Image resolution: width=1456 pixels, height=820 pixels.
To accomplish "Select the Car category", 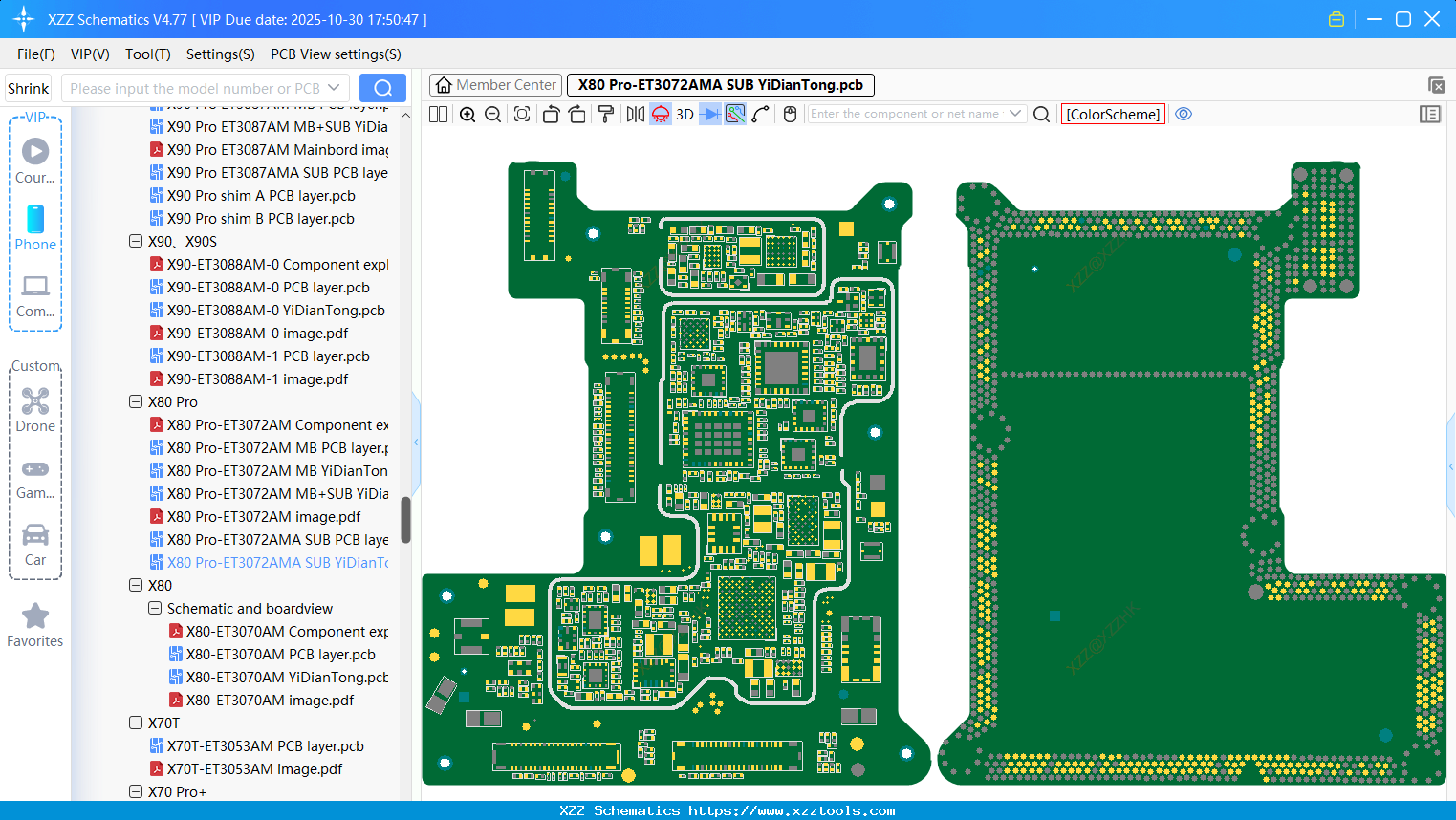I will [35, 545].
